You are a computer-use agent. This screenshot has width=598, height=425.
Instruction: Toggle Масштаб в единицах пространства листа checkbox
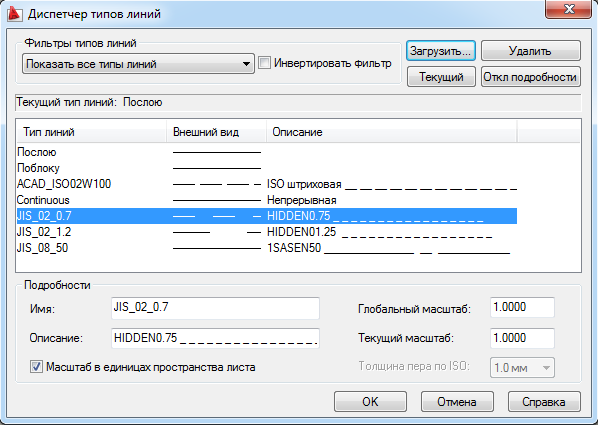point(36,367)
